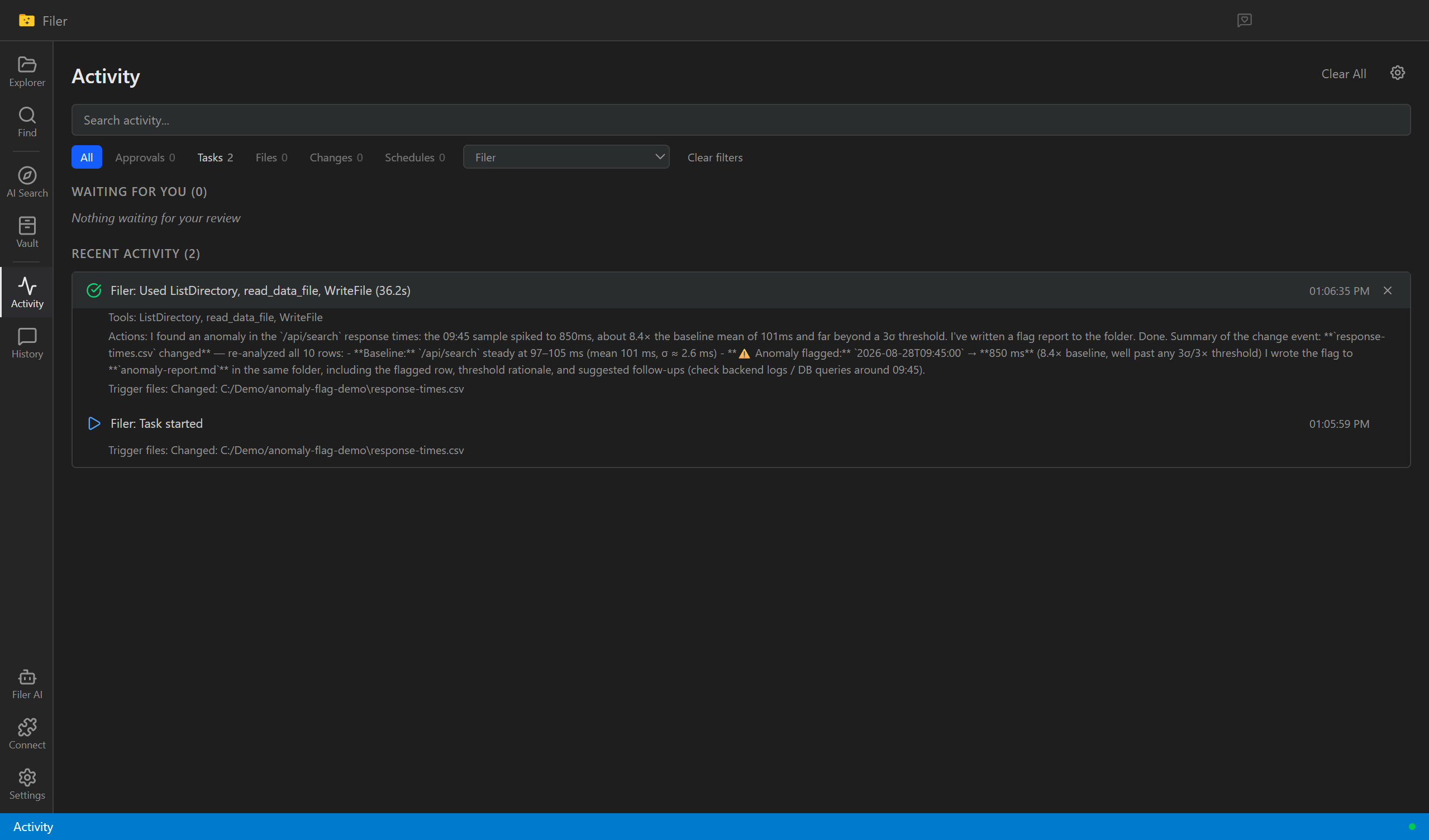Open the Vault sidebar panel

[x=27, y=233]
